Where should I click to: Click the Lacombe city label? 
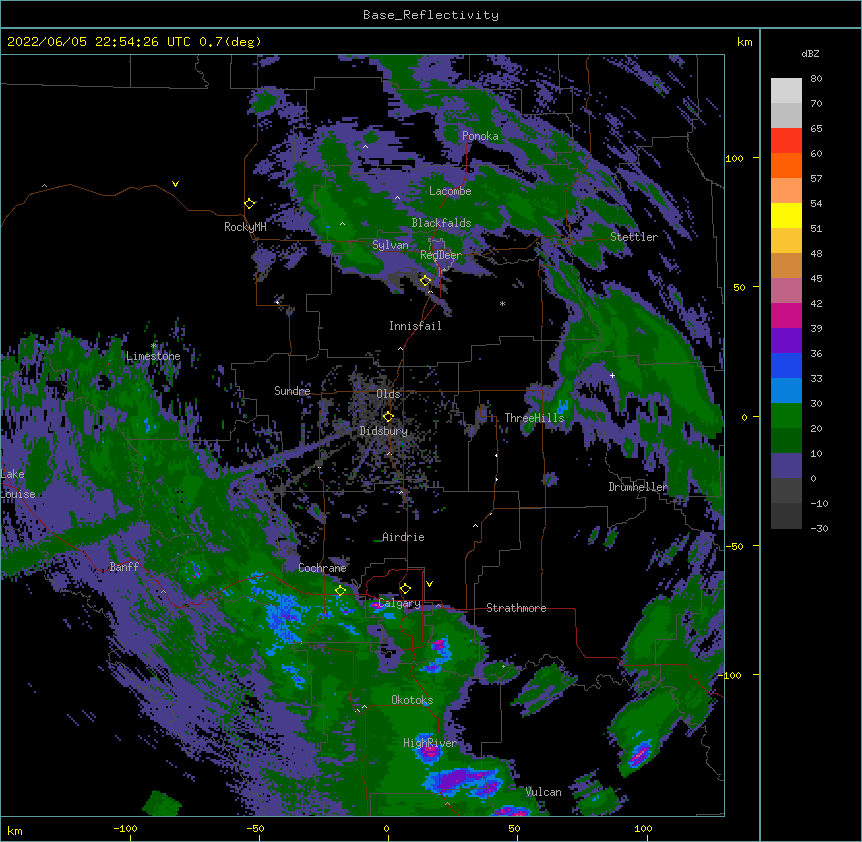click(x=450, y=191)
